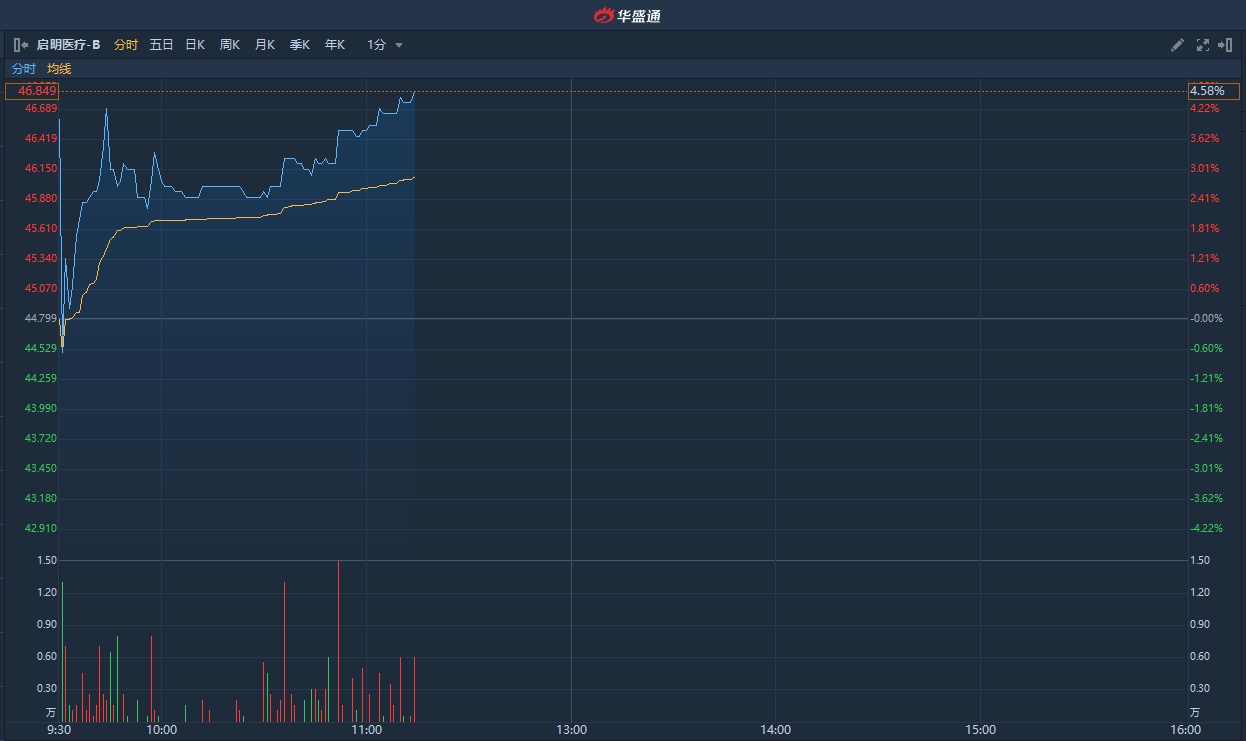This screenshot has height=741, width=1246.
Task: Collapse the right side panel icon
Action: pyautogui.click(x=1225, y=45)
